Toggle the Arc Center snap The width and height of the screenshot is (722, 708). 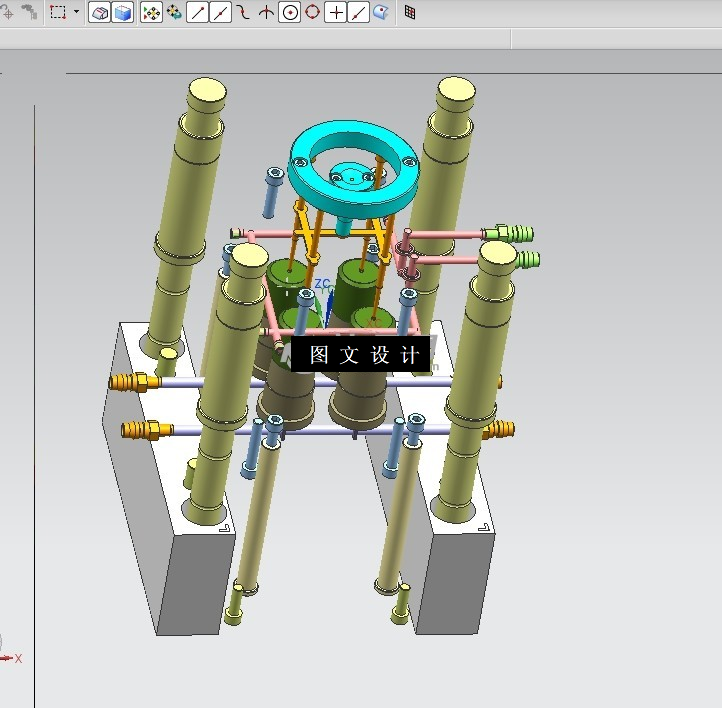click(289, 13)
